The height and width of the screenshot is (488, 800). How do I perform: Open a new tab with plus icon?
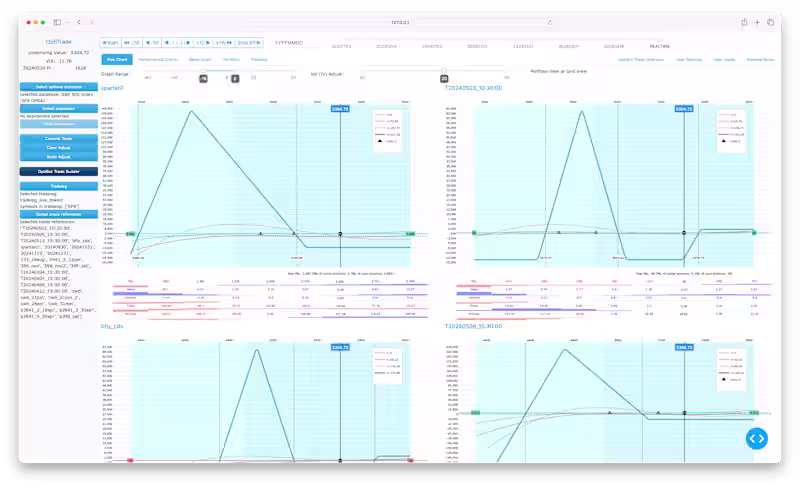757,22
